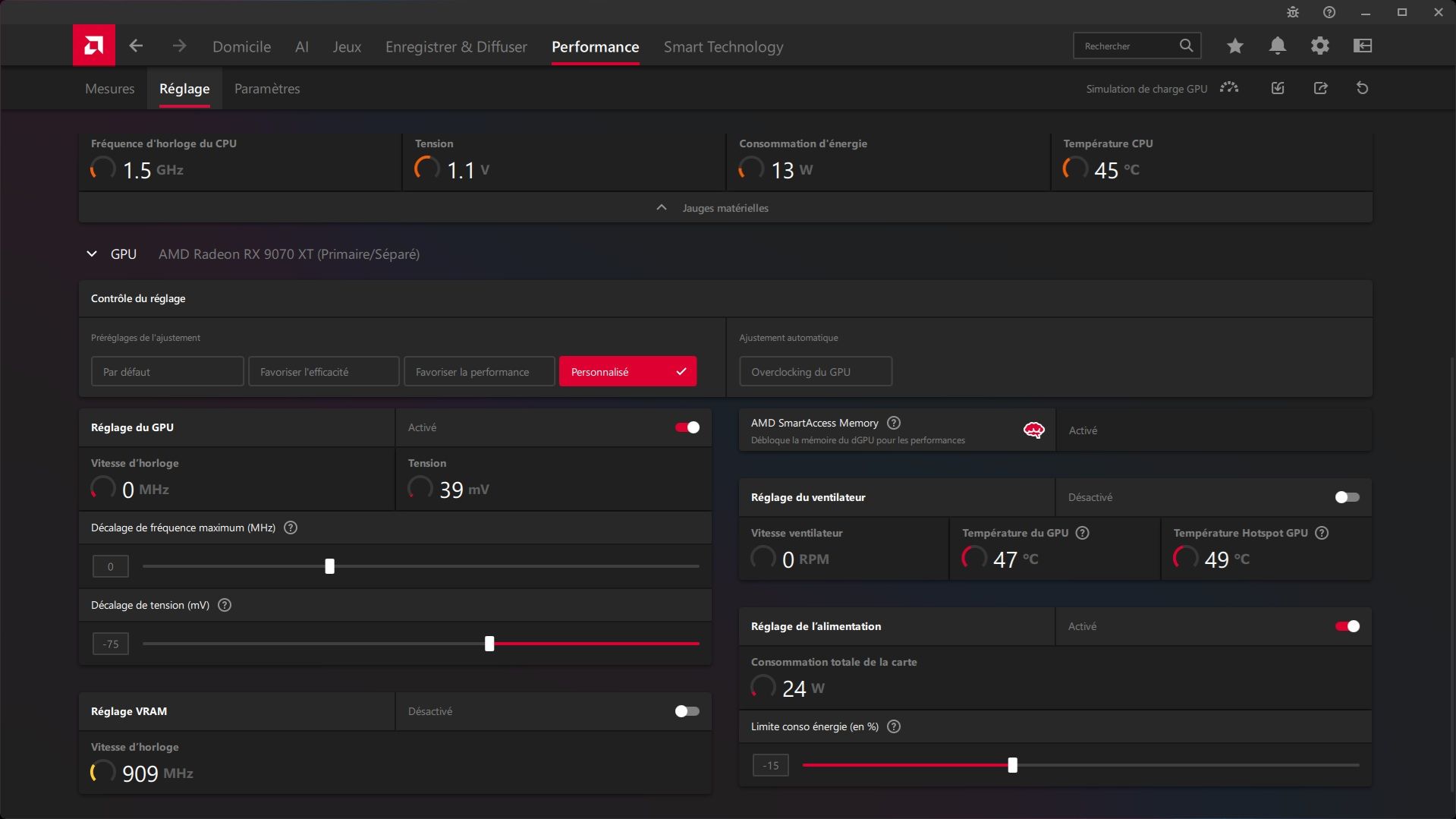Open settings gear icon

[1320, 46]
